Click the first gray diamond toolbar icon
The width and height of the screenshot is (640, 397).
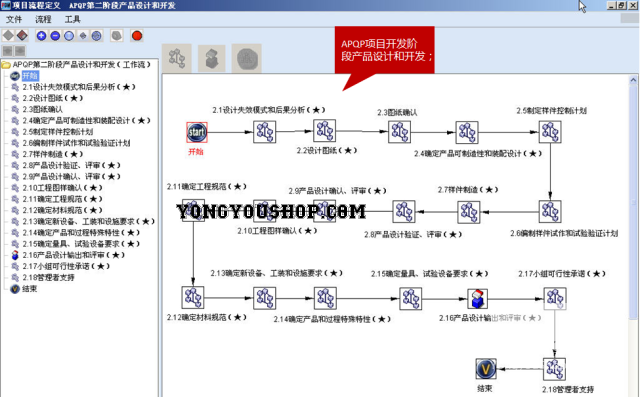click(x=8, y=36)
